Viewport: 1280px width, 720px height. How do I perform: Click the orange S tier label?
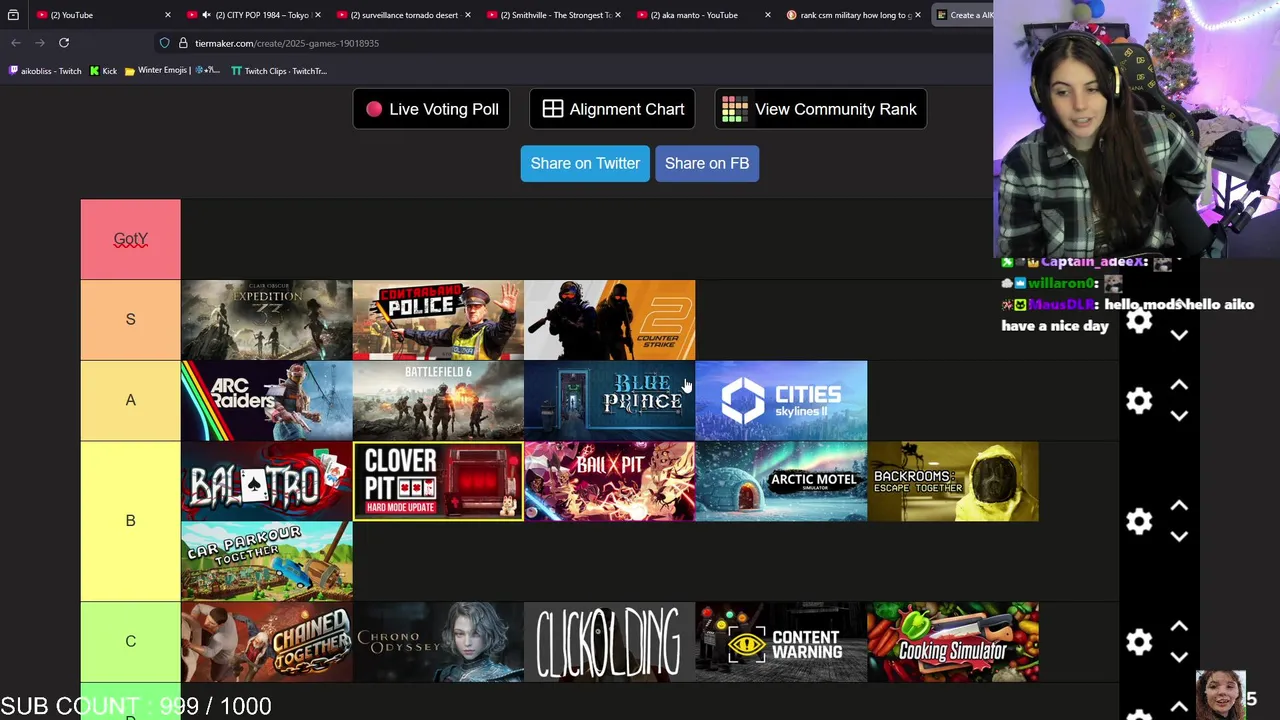coord(131,320)
